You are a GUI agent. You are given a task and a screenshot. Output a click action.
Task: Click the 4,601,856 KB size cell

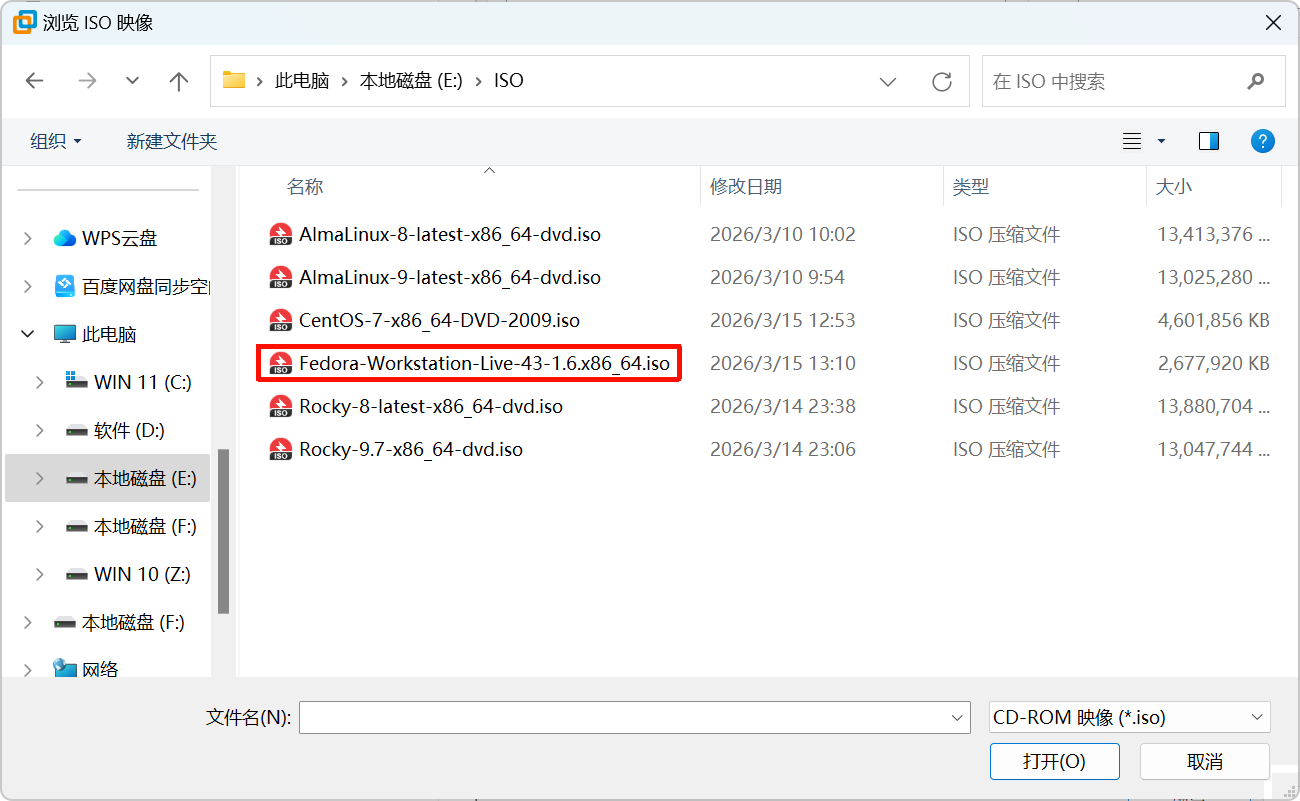coord(1214,320)
